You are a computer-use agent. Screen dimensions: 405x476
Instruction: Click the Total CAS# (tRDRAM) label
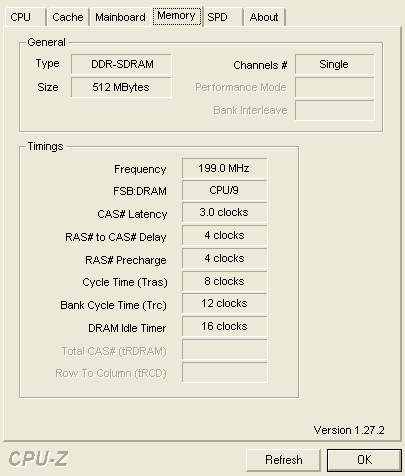(114, 351)
